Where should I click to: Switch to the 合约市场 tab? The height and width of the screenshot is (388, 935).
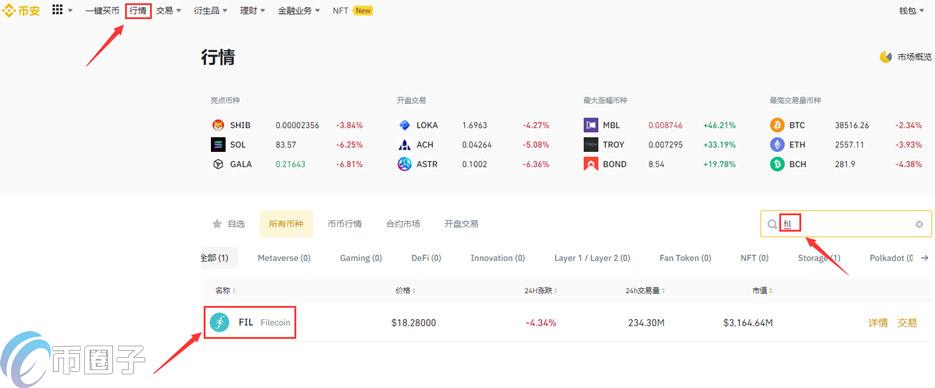pos(403,224)
